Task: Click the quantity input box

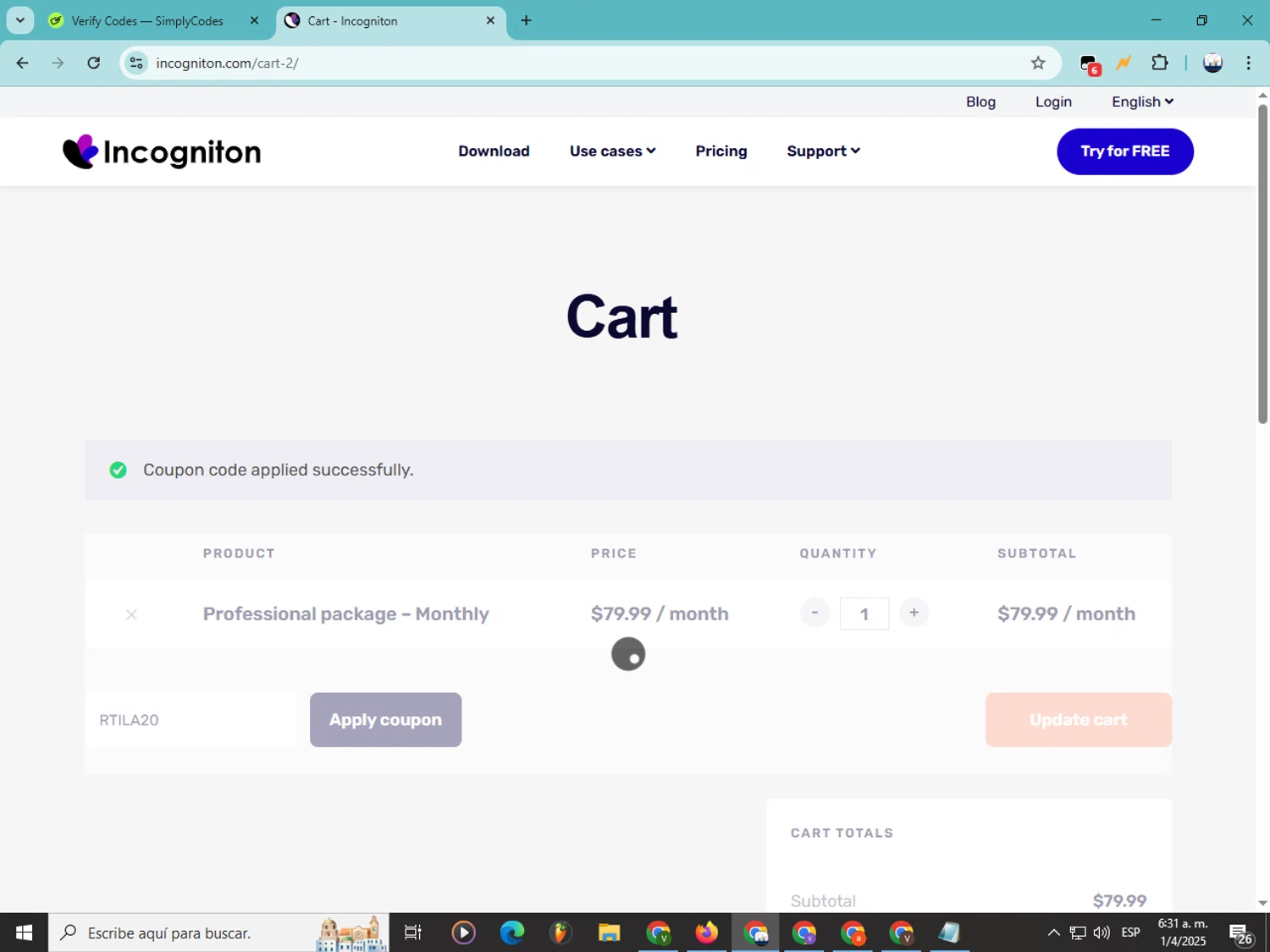Action: (x=864, y=614)
